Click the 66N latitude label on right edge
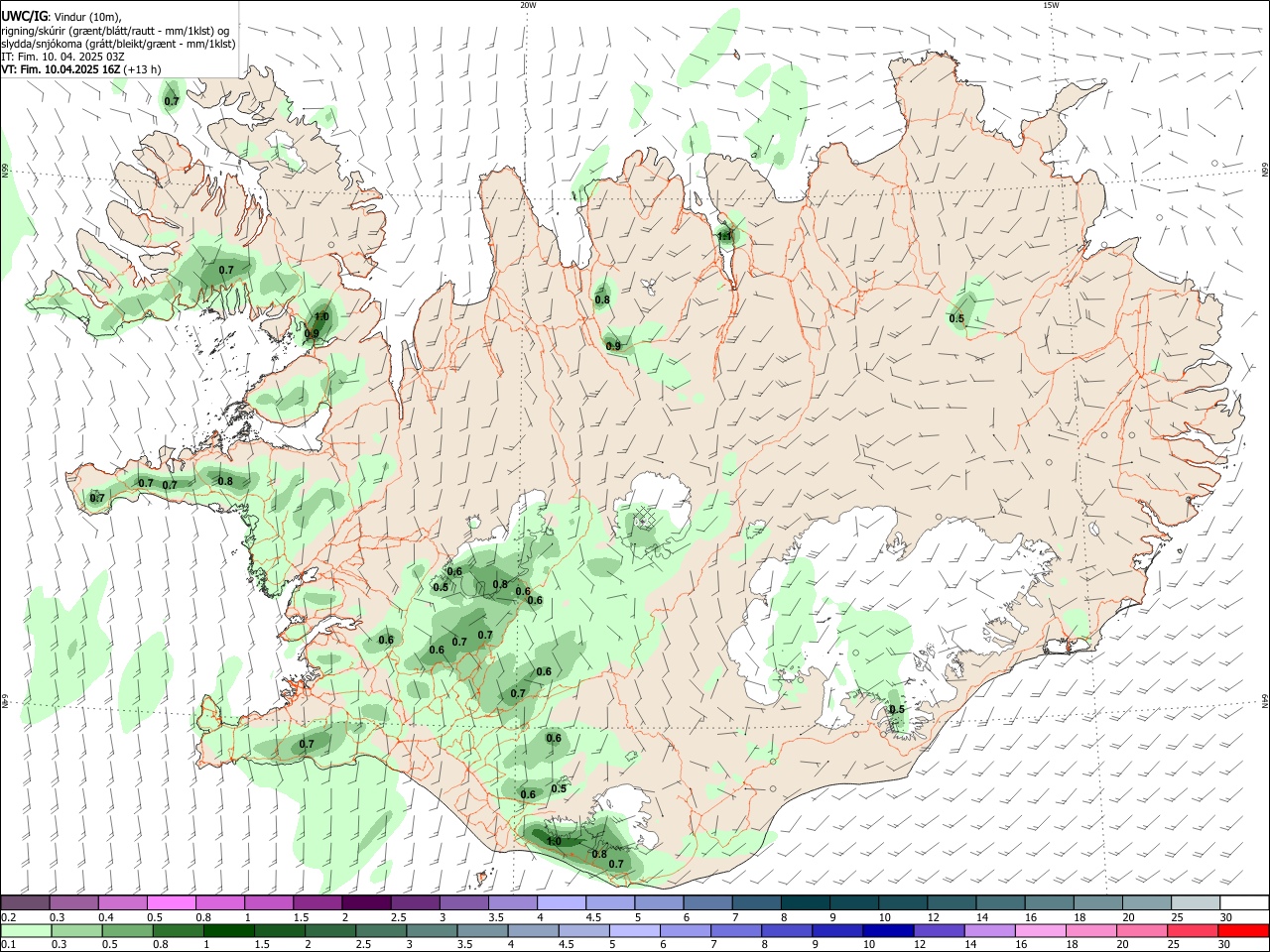 1265,171
